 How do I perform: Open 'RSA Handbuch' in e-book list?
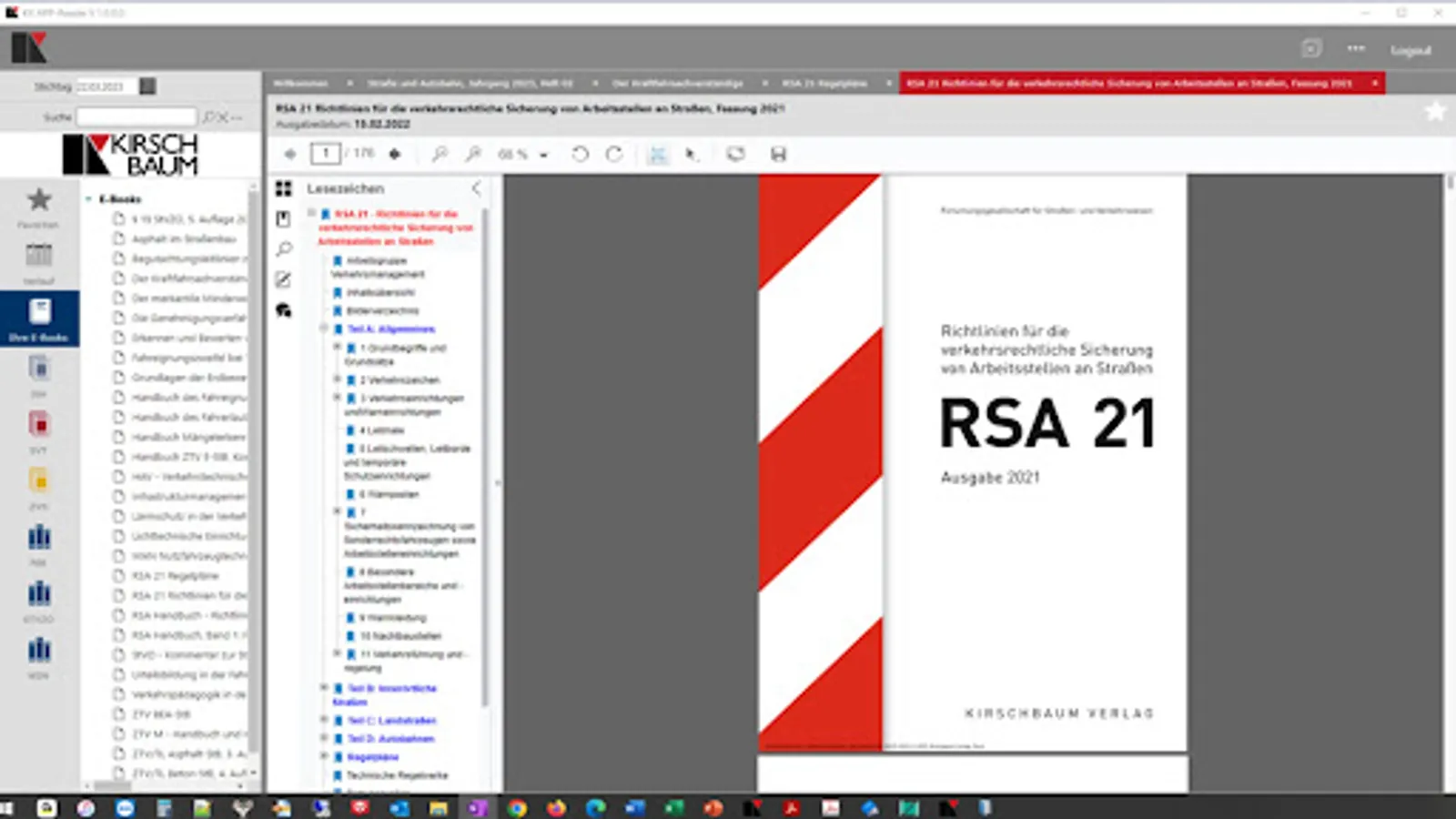[x=188, y=615]
